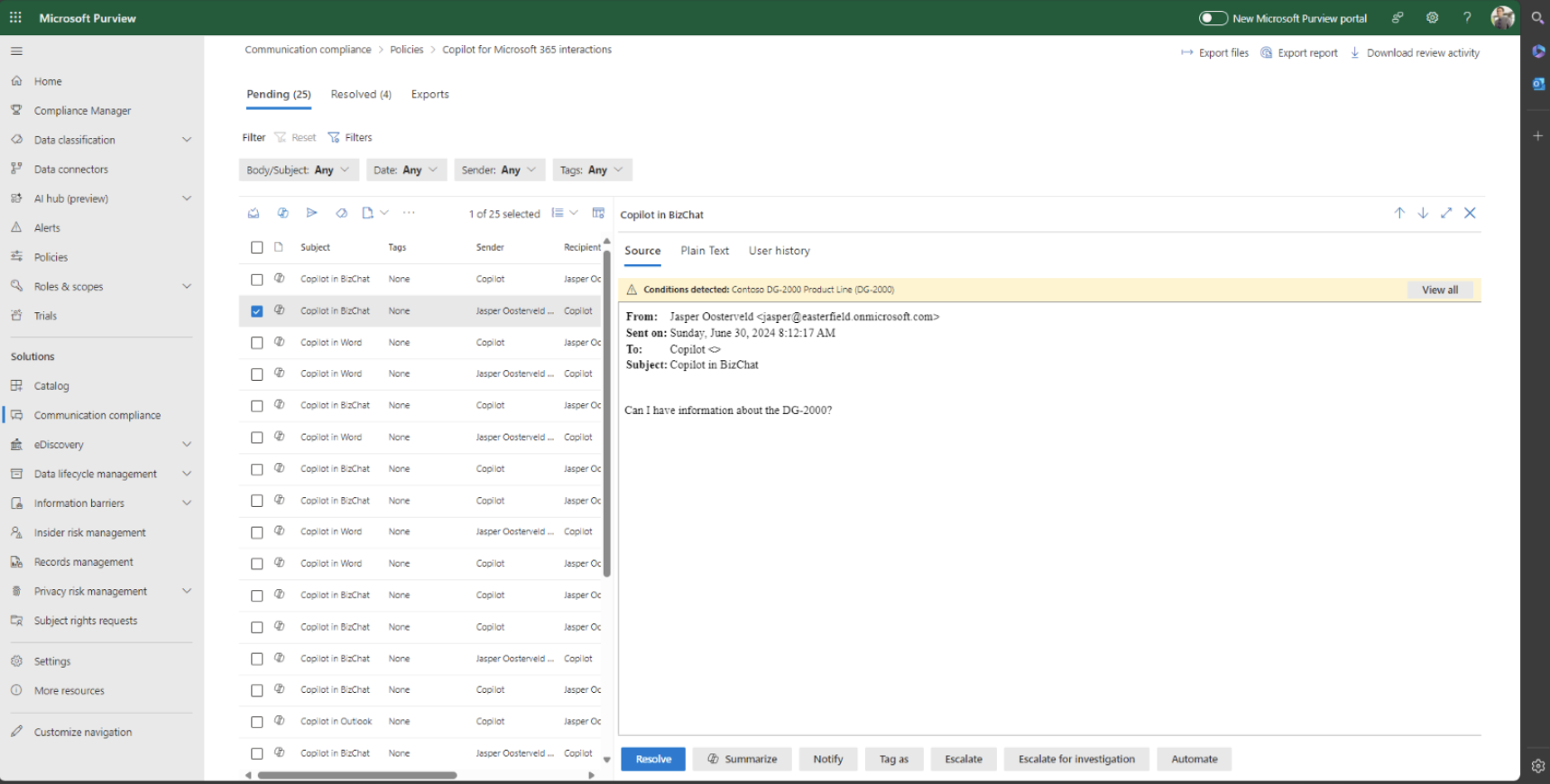Image resolution: width=1550 pixels, height=784 pixels.
Task: Untick the checked Jasper Oosterveld BizChat row
Action: click(257, 311)
